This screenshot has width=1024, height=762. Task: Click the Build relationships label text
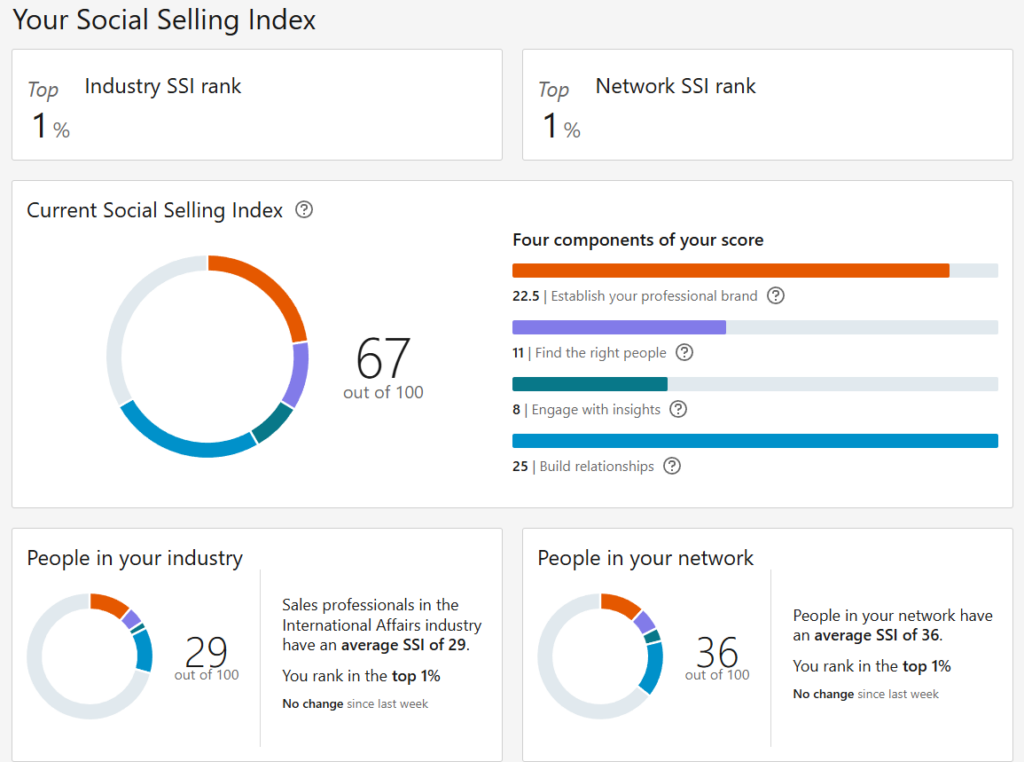(x=596, y=466)
